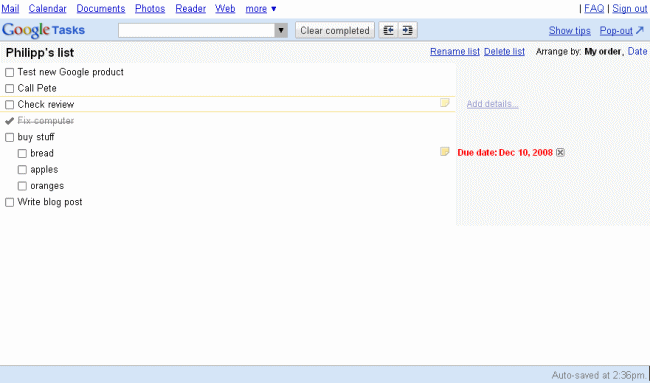Open Documents in the top bar
The width and height of the screenshot is (650, 383).
click(101, 9)
